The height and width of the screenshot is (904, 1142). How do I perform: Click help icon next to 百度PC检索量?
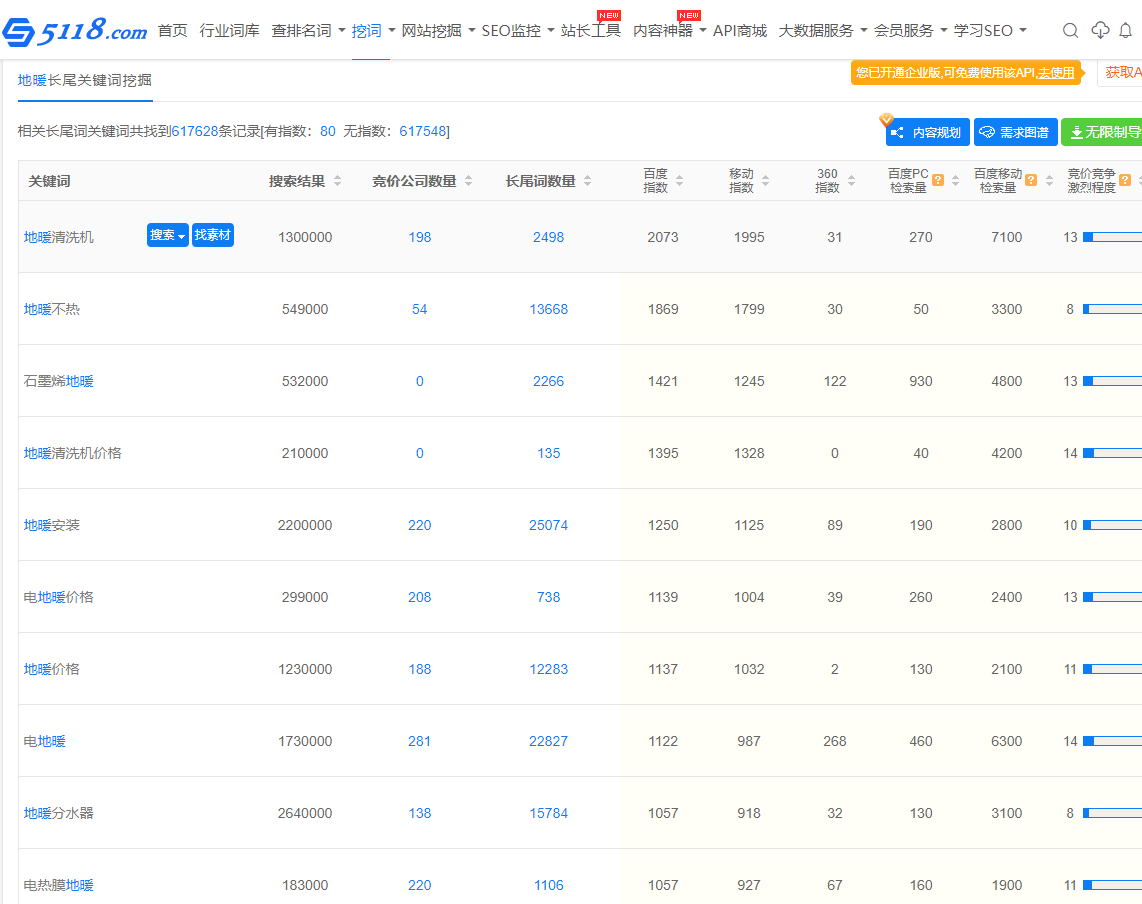[x=938, y=180]
